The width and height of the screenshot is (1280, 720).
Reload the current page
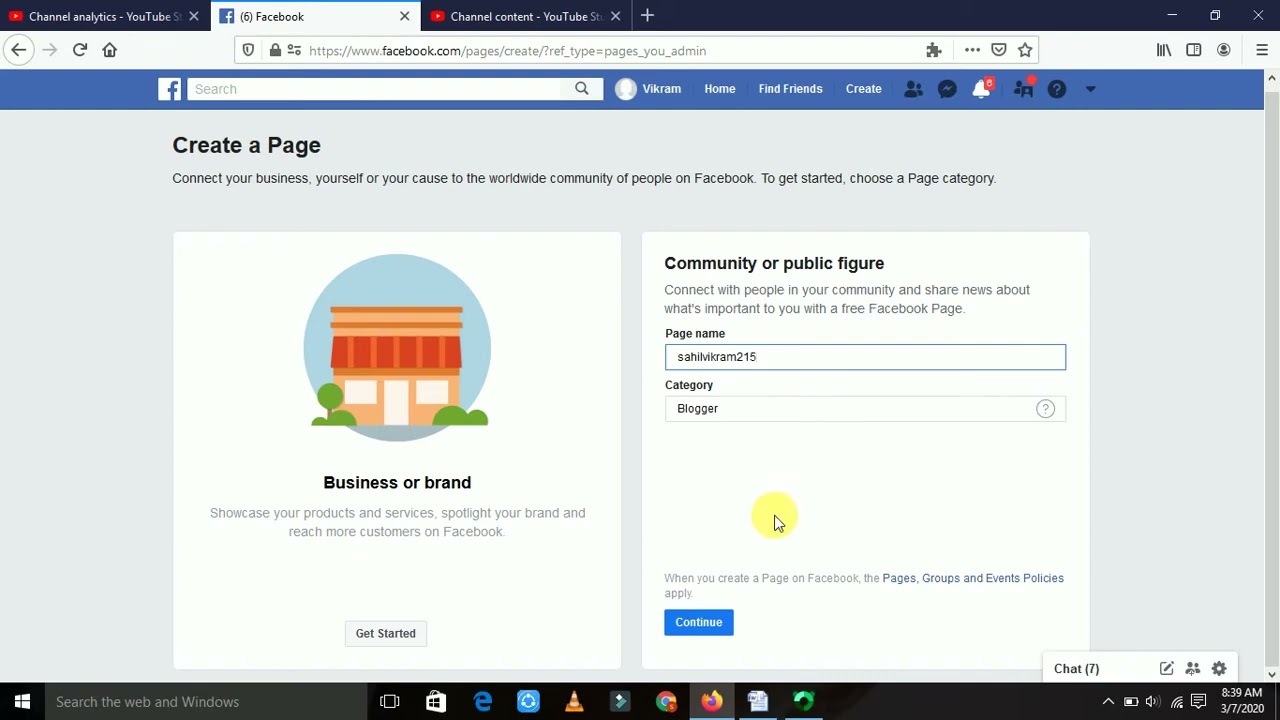pyautogui.click(x=80, y=50)
